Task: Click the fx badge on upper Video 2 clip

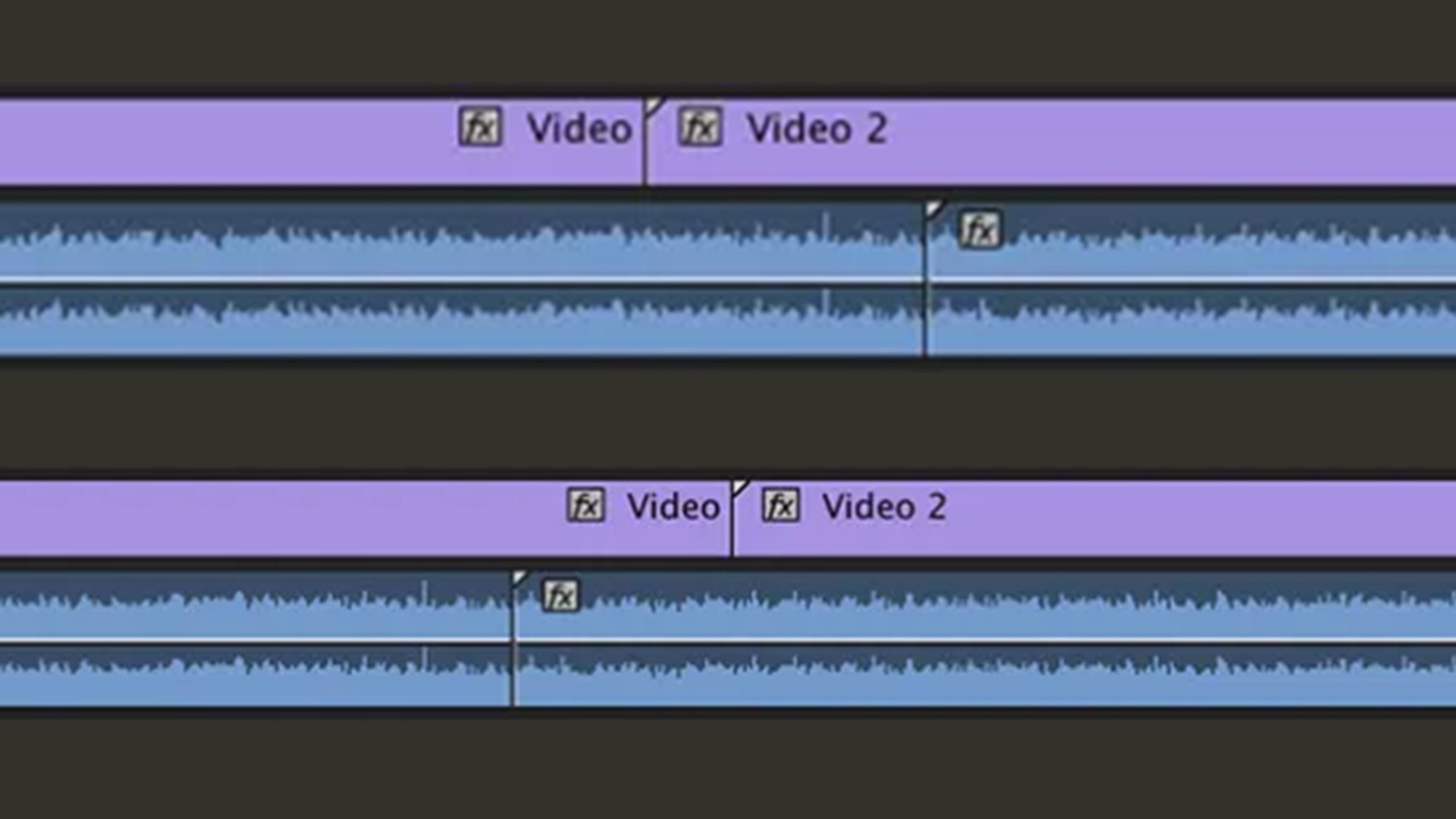Action: (x=699, y=127)
